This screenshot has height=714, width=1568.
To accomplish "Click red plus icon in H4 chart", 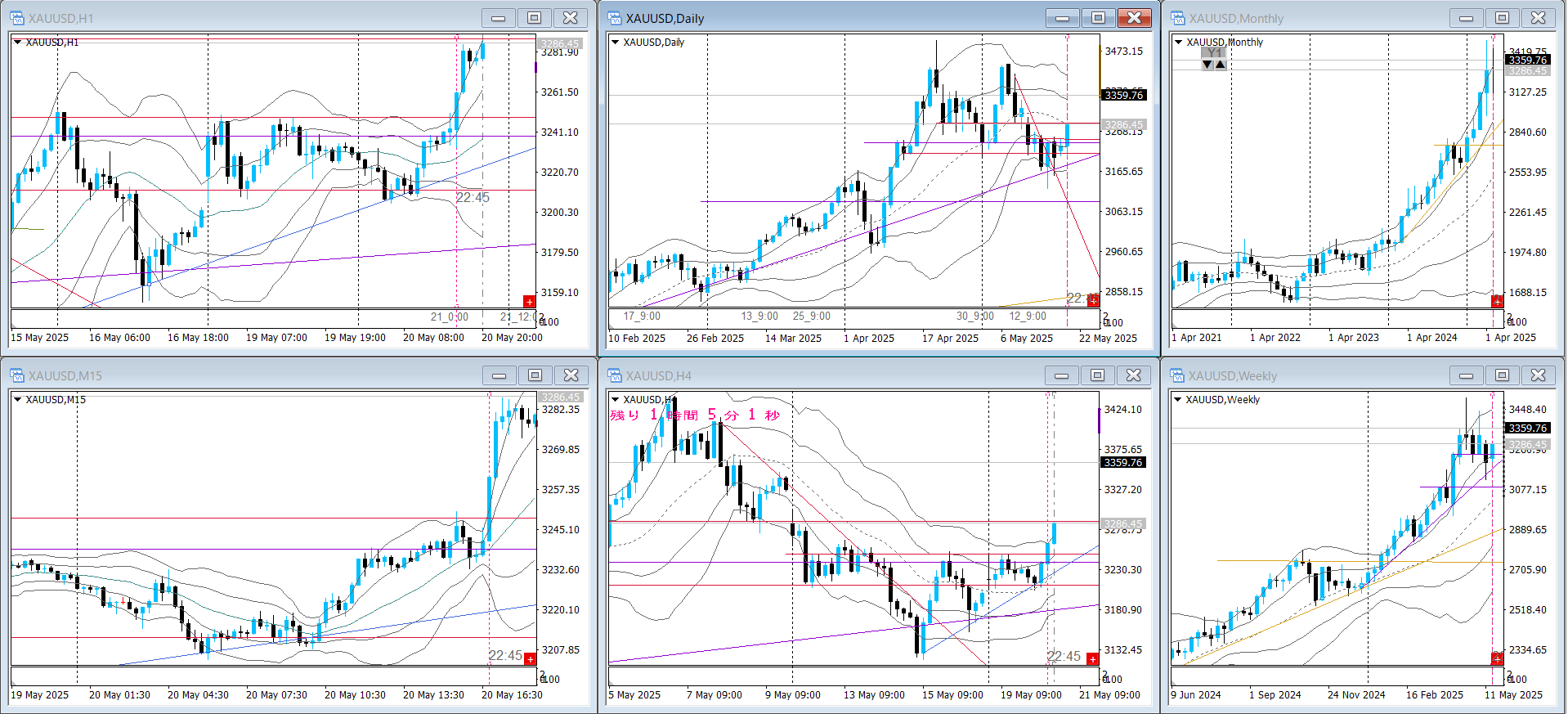I will [x=1092, y=659].
